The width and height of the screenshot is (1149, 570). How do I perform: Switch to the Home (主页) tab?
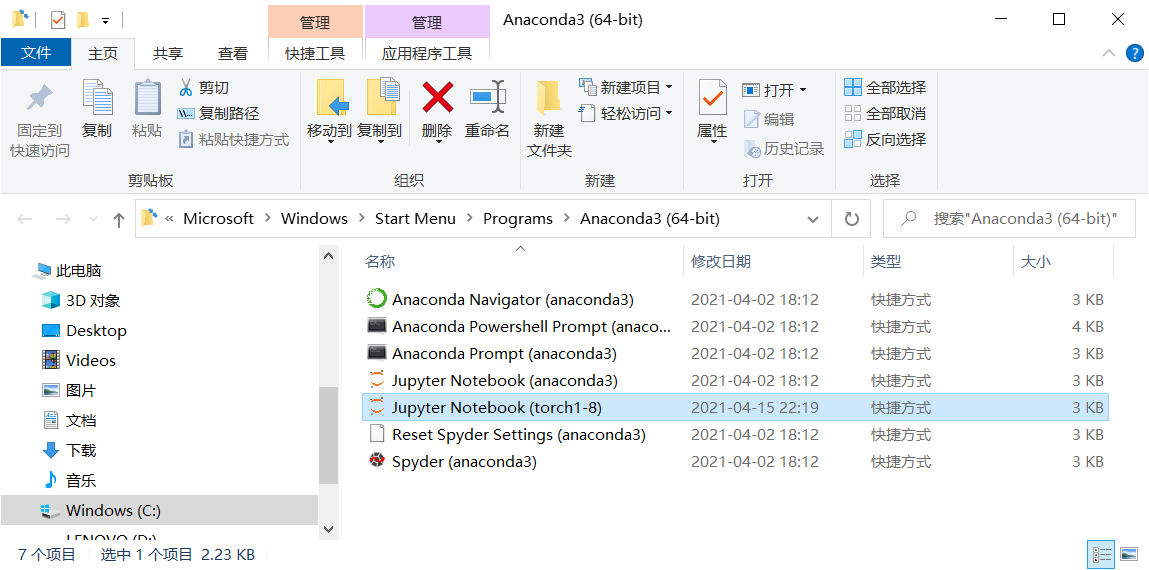[x=103, y=53]
